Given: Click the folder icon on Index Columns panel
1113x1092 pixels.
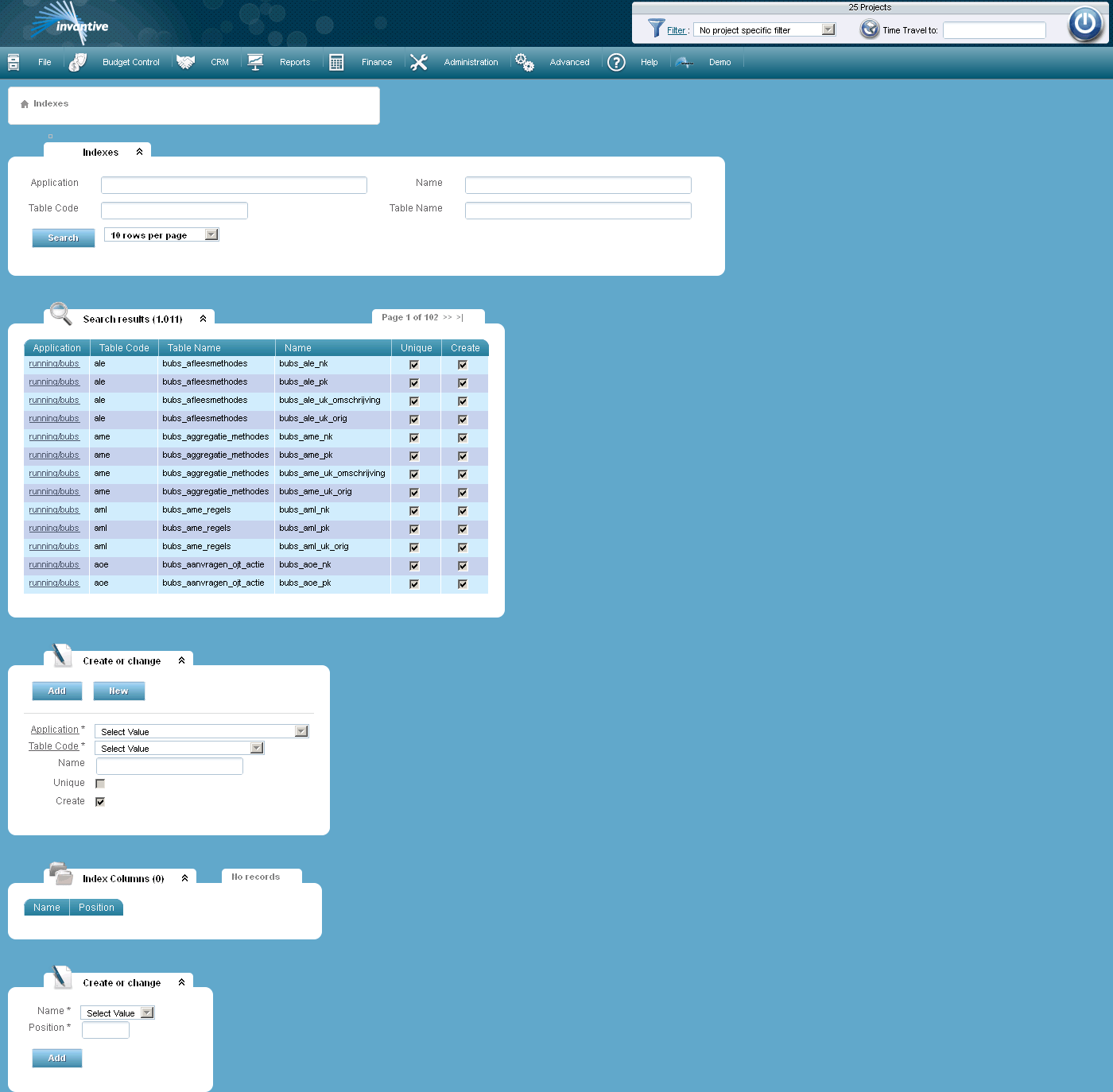Looking at the screenshot, I should (62, 873).
